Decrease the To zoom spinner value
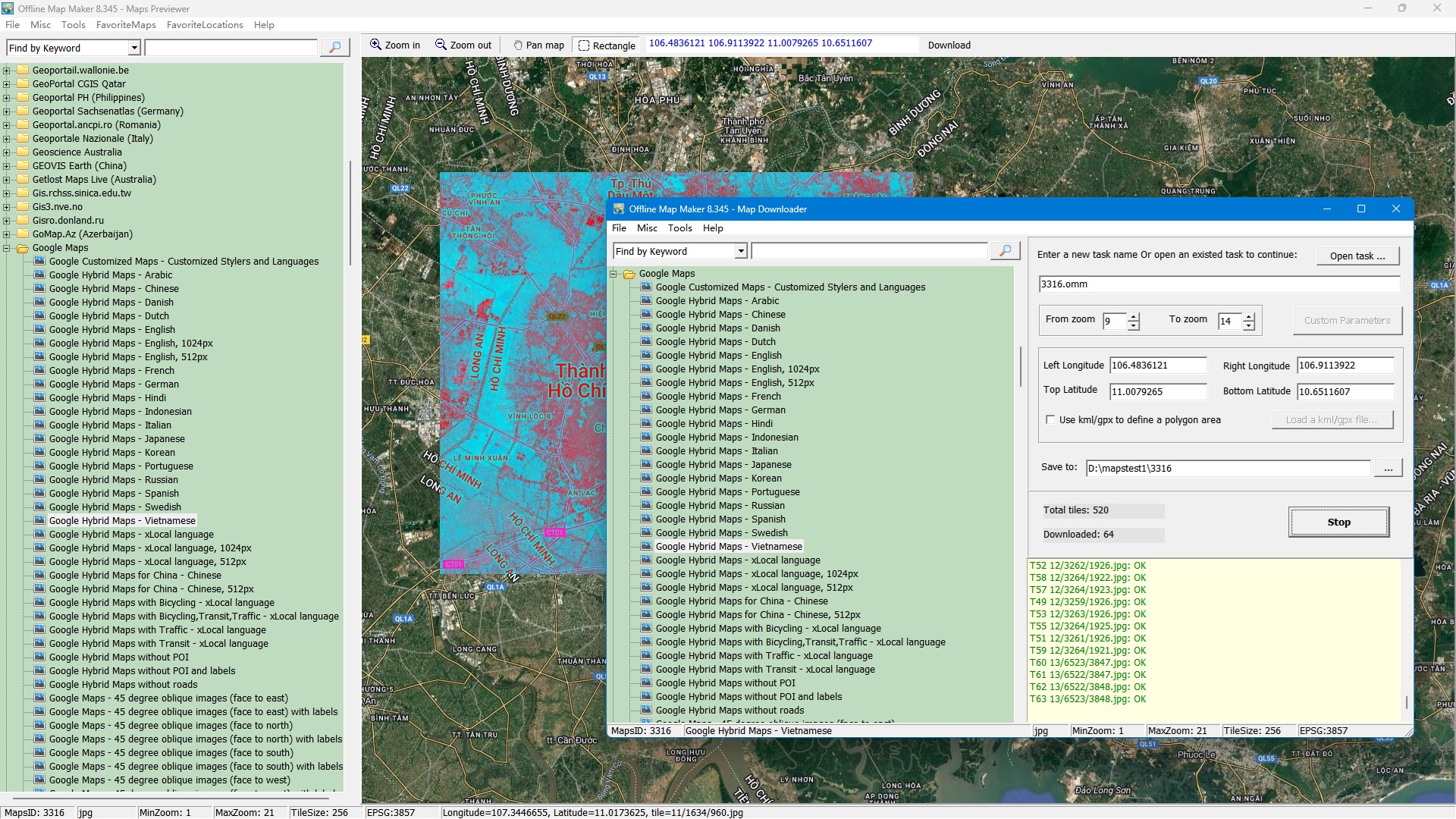1456x819 pixels. [x=1249, y=326]
